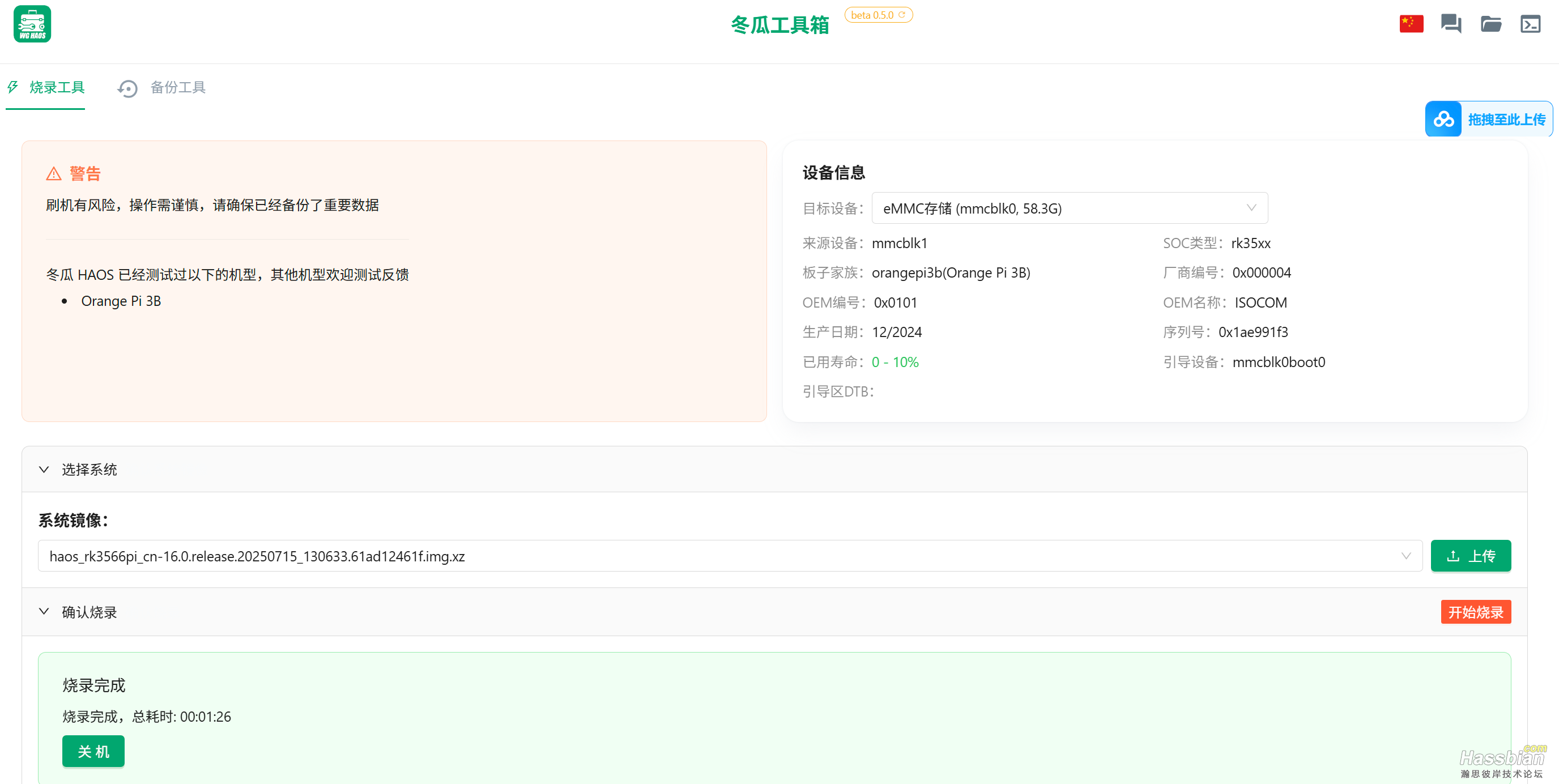
Task: Click the 引导设备 value mmcblk0boot0
Action: click(1279, 362)
